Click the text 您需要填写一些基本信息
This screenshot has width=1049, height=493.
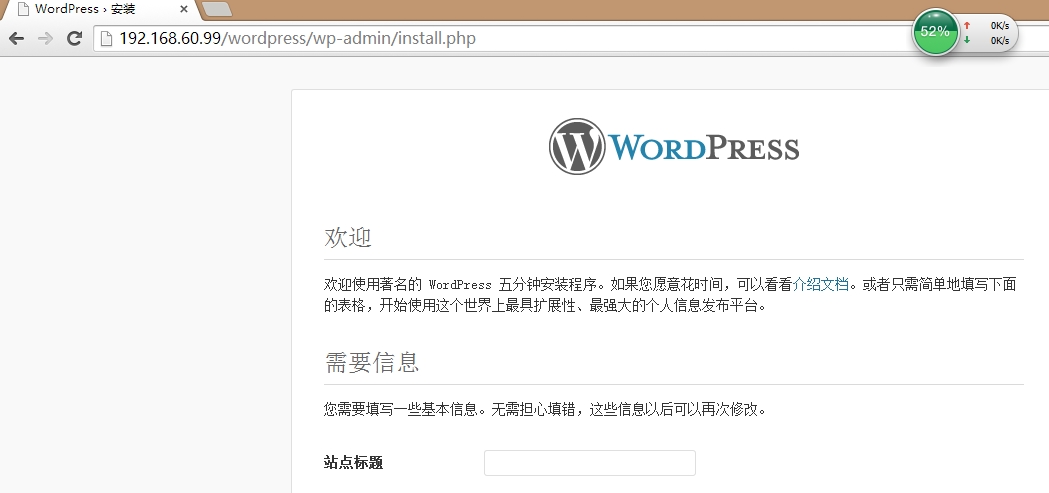[x=400, y=409]
